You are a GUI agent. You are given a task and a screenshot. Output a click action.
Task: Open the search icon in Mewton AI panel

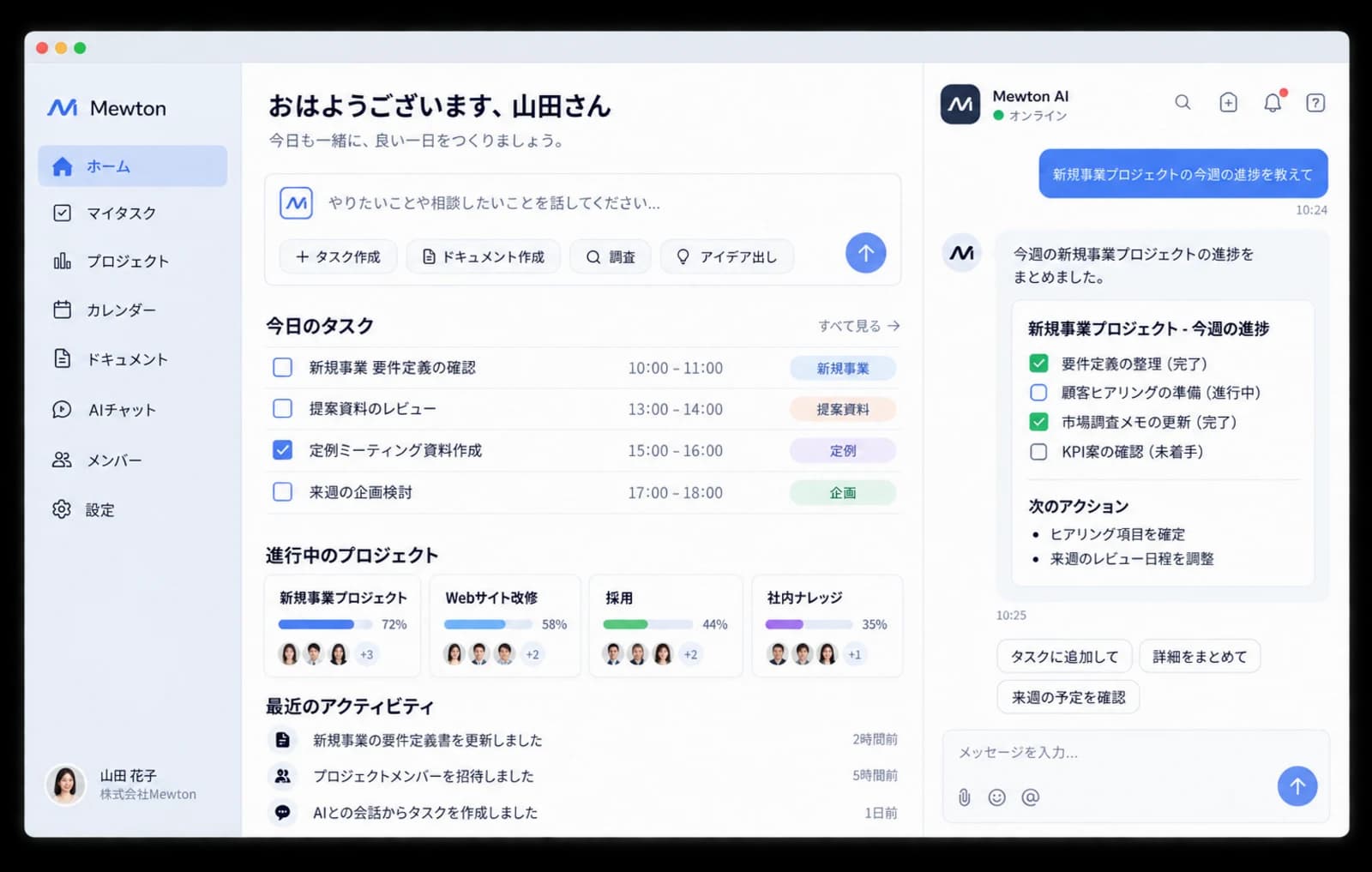tap(1182, 103)
